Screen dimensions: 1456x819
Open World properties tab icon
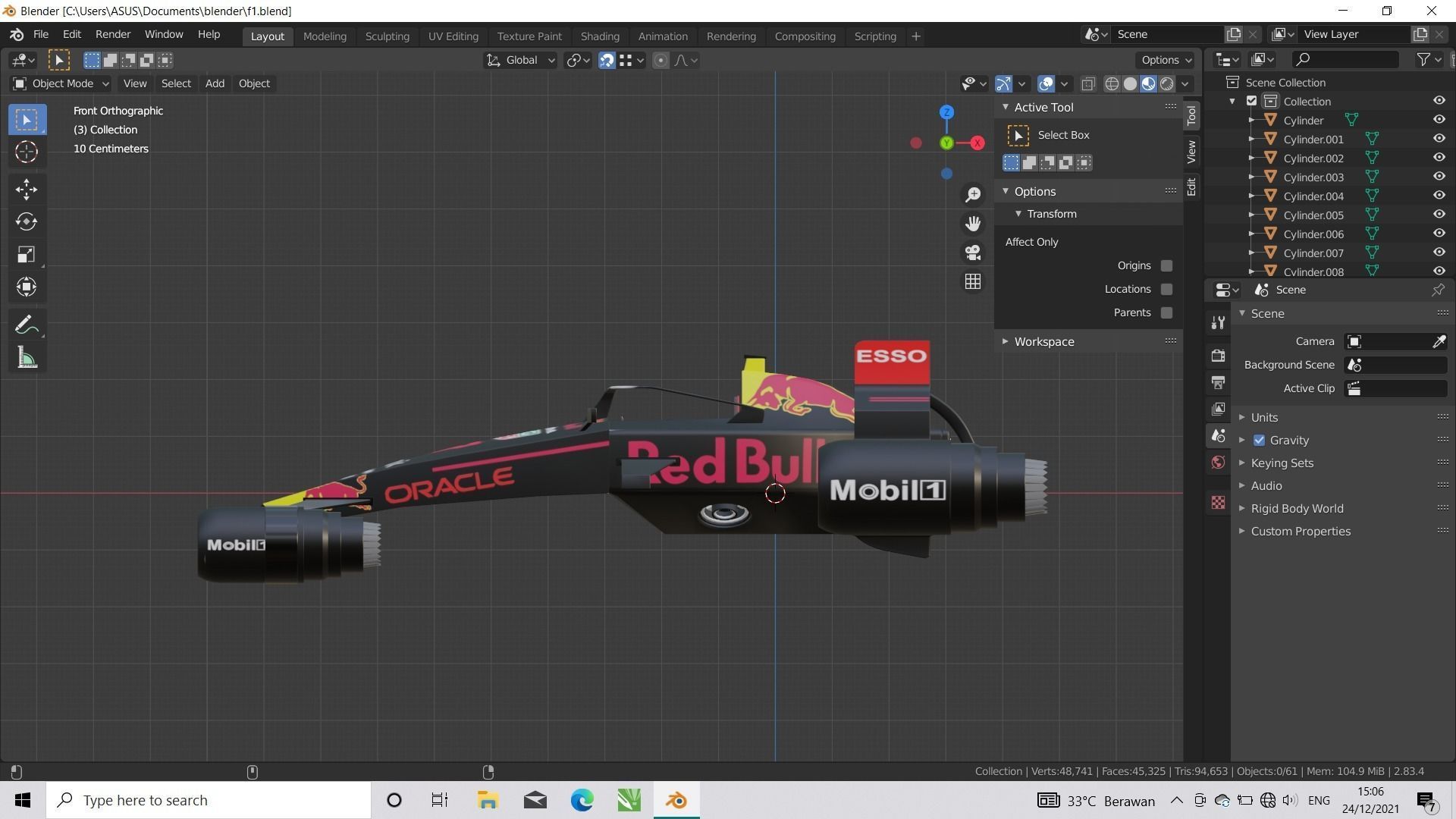pyautogui.click(x=1218, y=462)
